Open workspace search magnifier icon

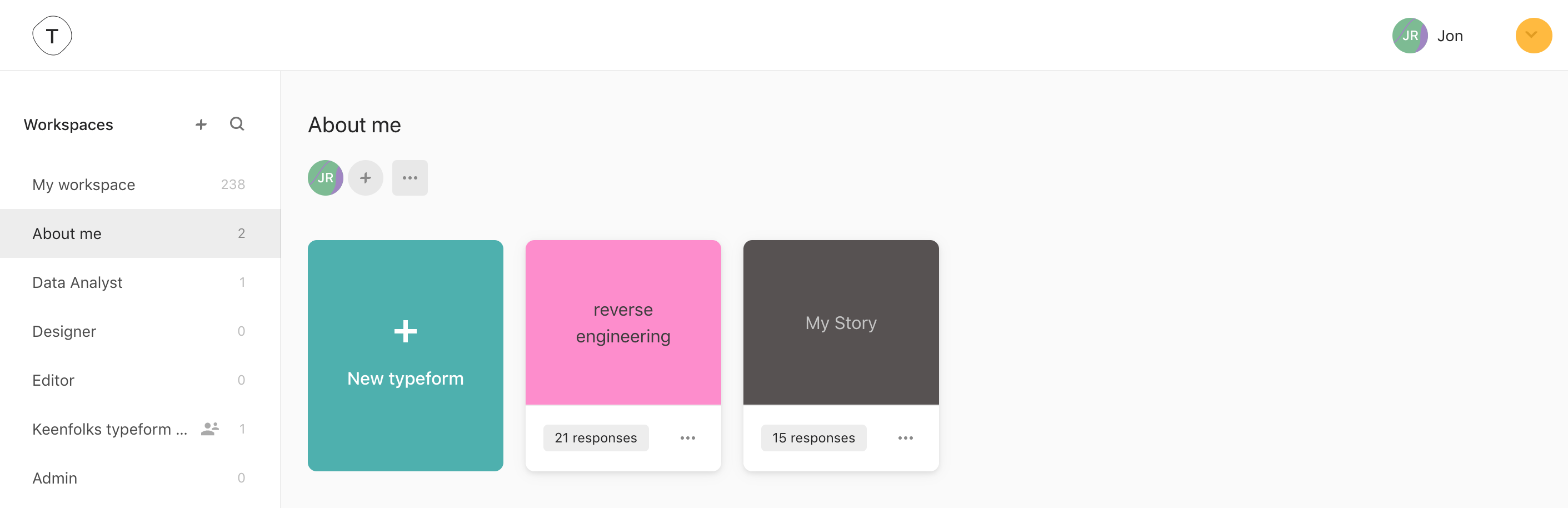click(x=237, y=124)
